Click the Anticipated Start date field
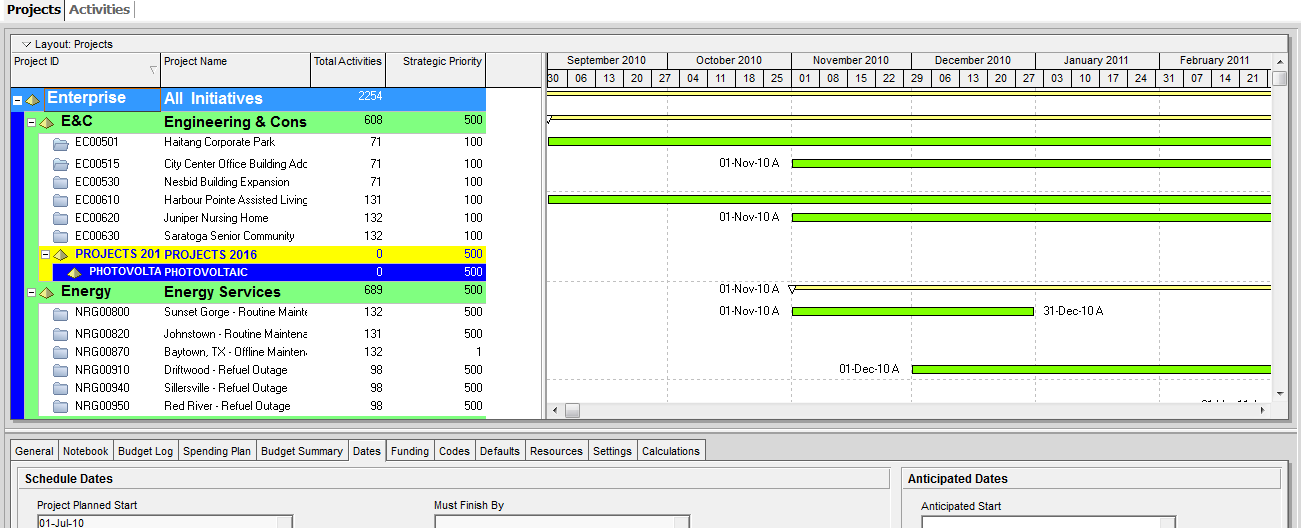The width and height of the screenshot is (1301, 528). (x=1047, y=522)
